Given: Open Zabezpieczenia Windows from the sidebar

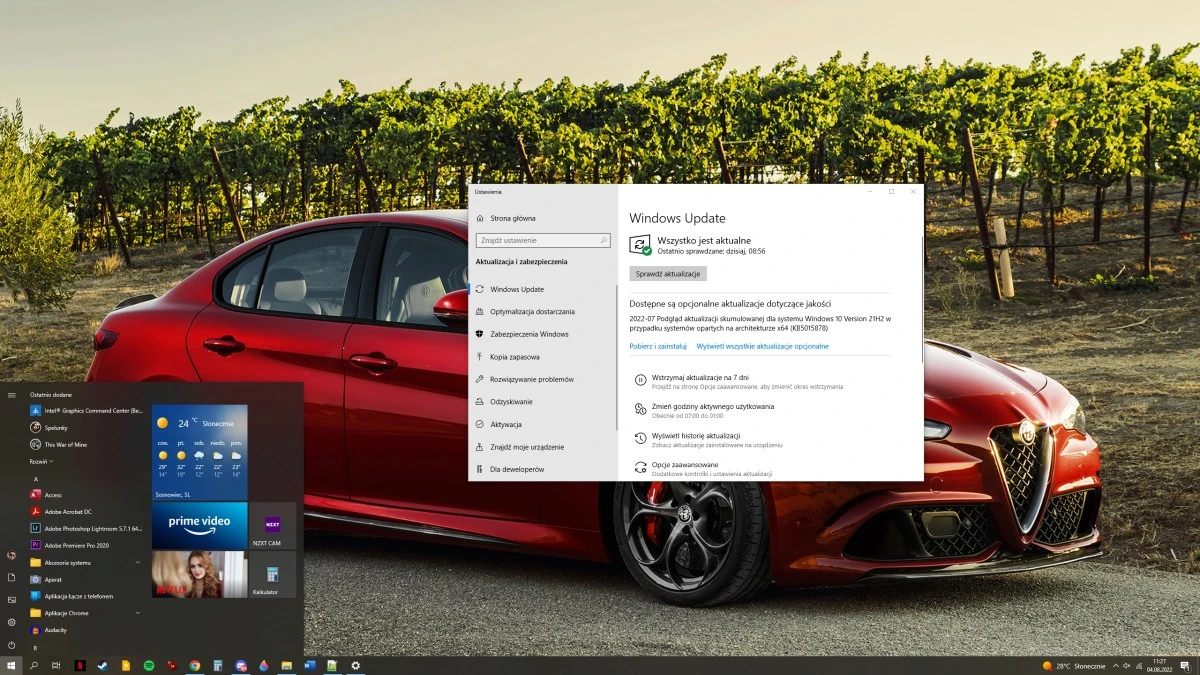Looking at the screenshot, I should pos(532,334).
